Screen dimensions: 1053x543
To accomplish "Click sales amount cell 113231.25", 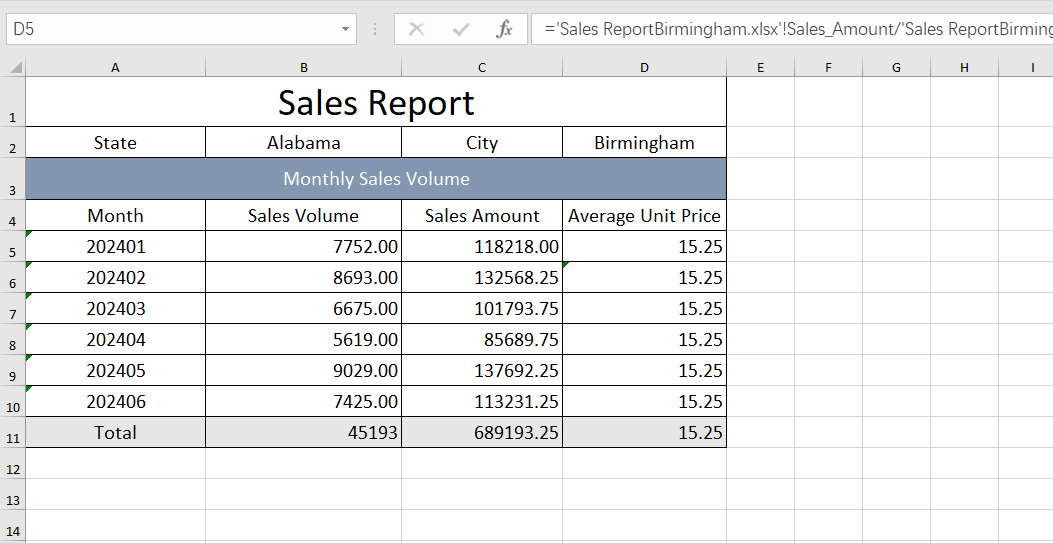I will tap(482, 401).
